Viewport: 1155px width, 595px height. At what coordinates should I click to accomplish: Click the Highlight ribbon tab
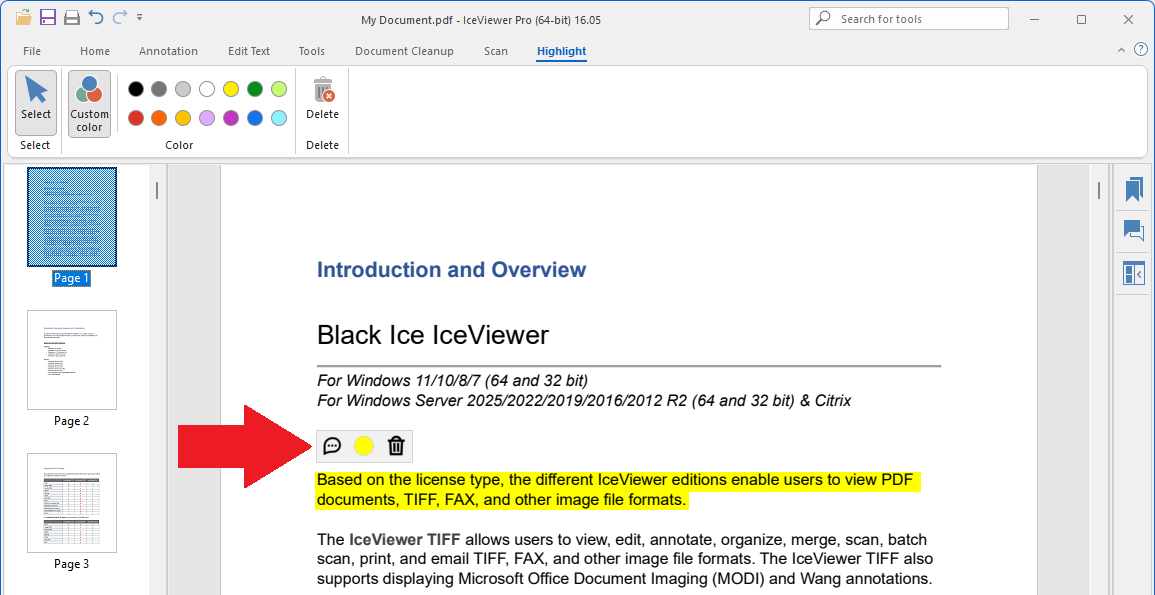point(561,51)
